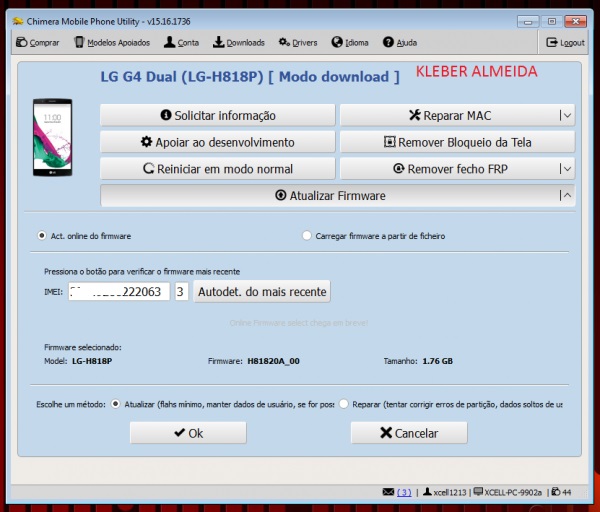600x512 pixels.
Task: Click Reiniciar em modo normal button
Action: coord(217,169)
